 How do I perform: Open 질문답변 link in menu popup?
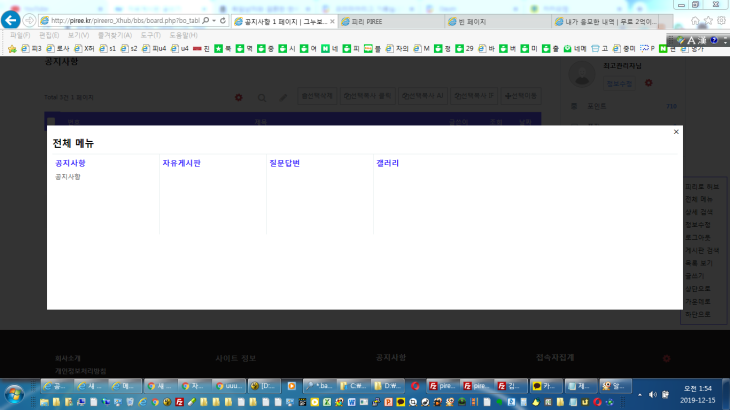coord(285,162)
